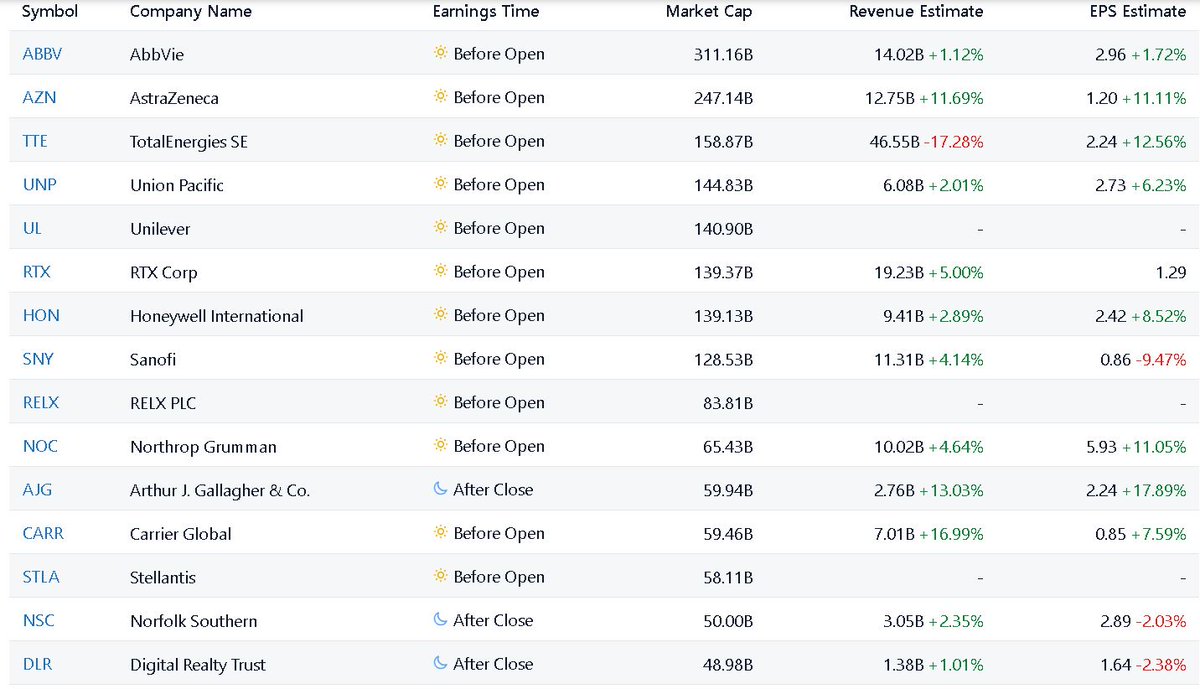Open the STLA symbol link
This screenshot has width=1200, height=689.
pyautogui.click(x=41, y=577)
